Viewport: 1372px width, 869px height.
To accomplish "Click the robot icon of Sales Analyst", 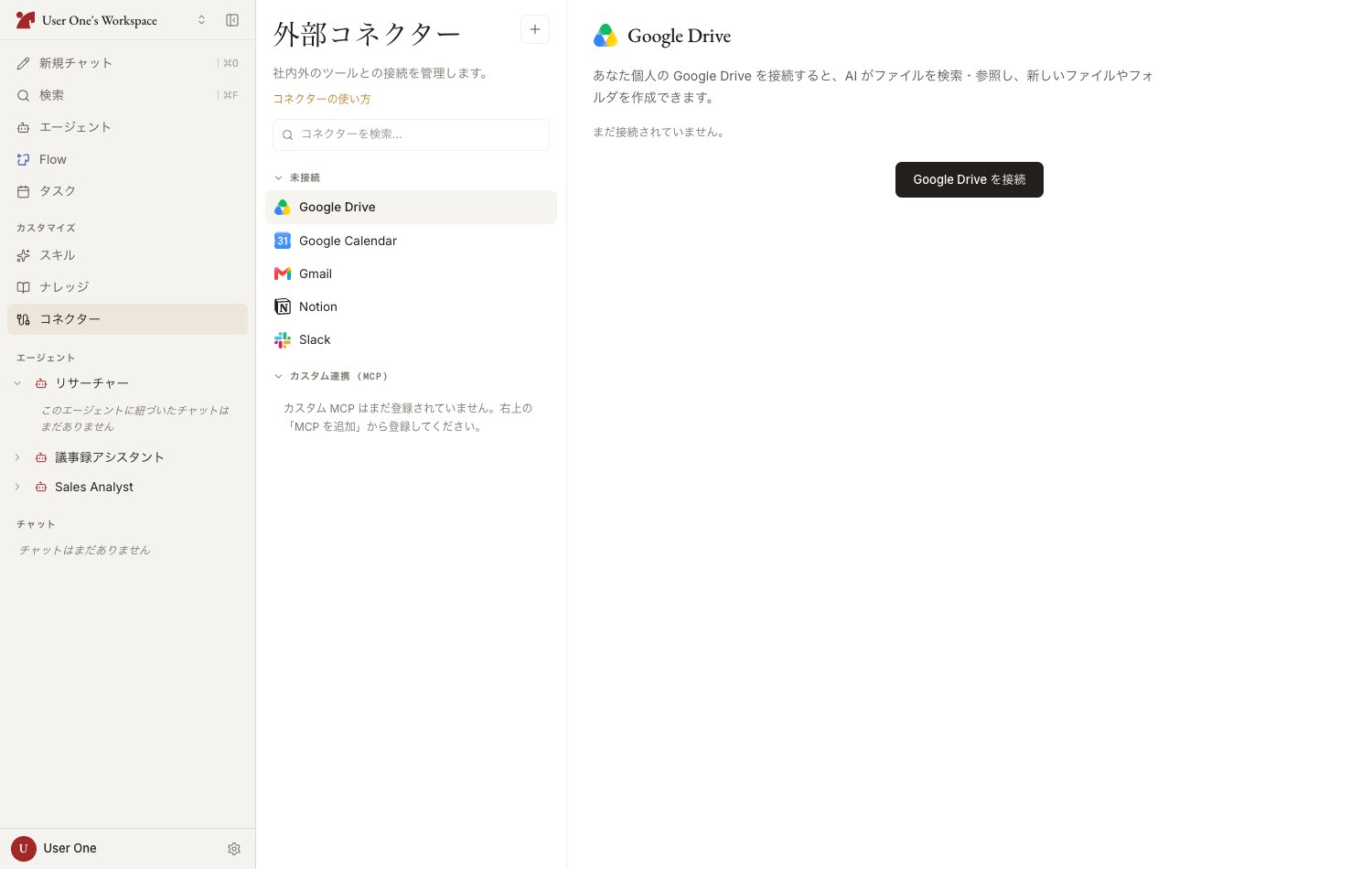I will tap(41, 487).
